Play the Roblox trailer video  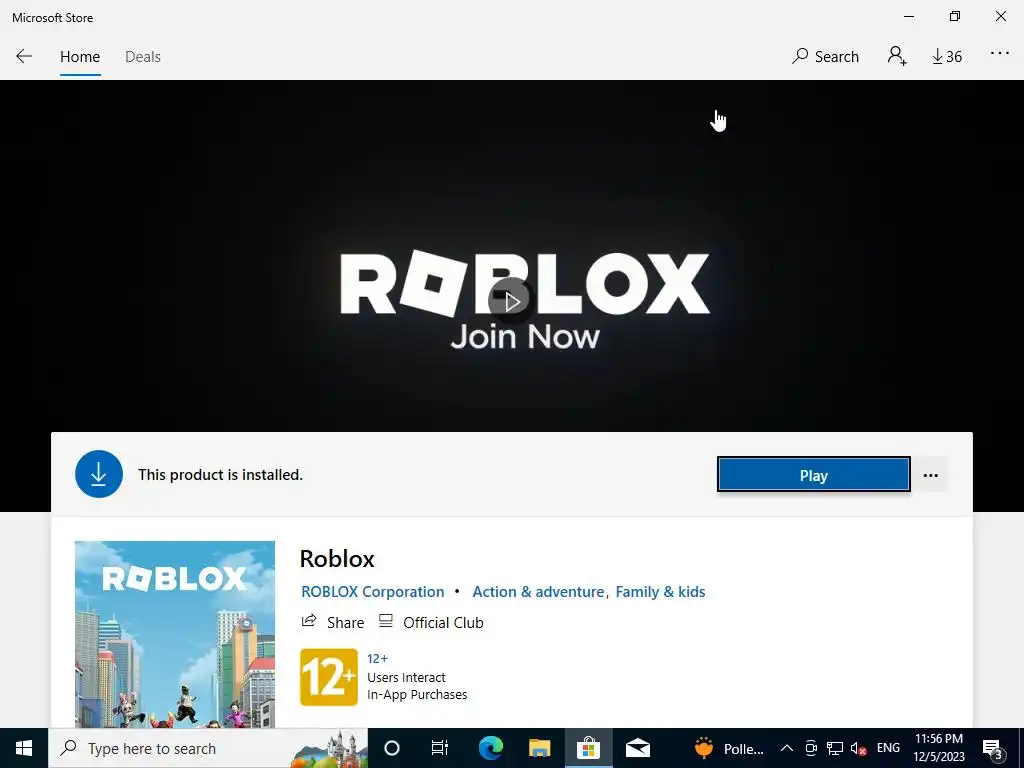511,300
